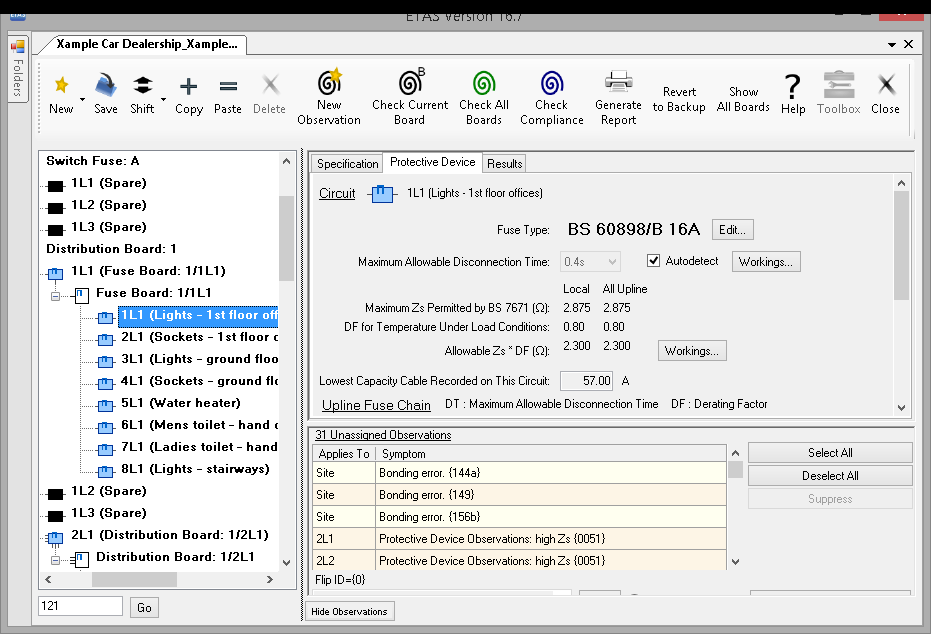Click fuse icon of 6L1 (Mens toilet)
931x634 pixels.
point(105,428)
